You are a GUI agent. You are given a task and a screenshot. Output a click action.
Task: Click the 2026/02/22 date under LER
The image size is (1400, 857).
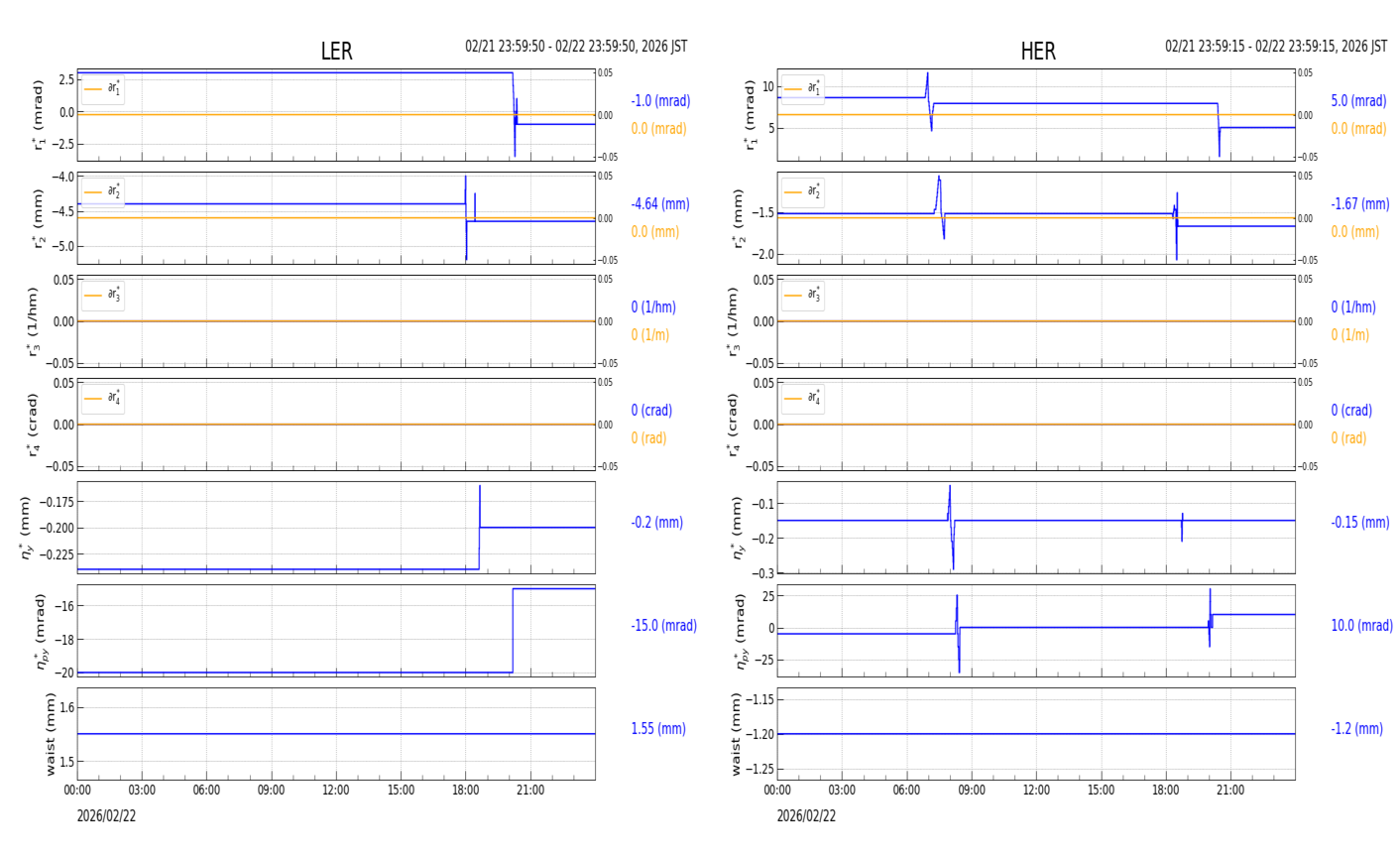click(x=106, y=816)
